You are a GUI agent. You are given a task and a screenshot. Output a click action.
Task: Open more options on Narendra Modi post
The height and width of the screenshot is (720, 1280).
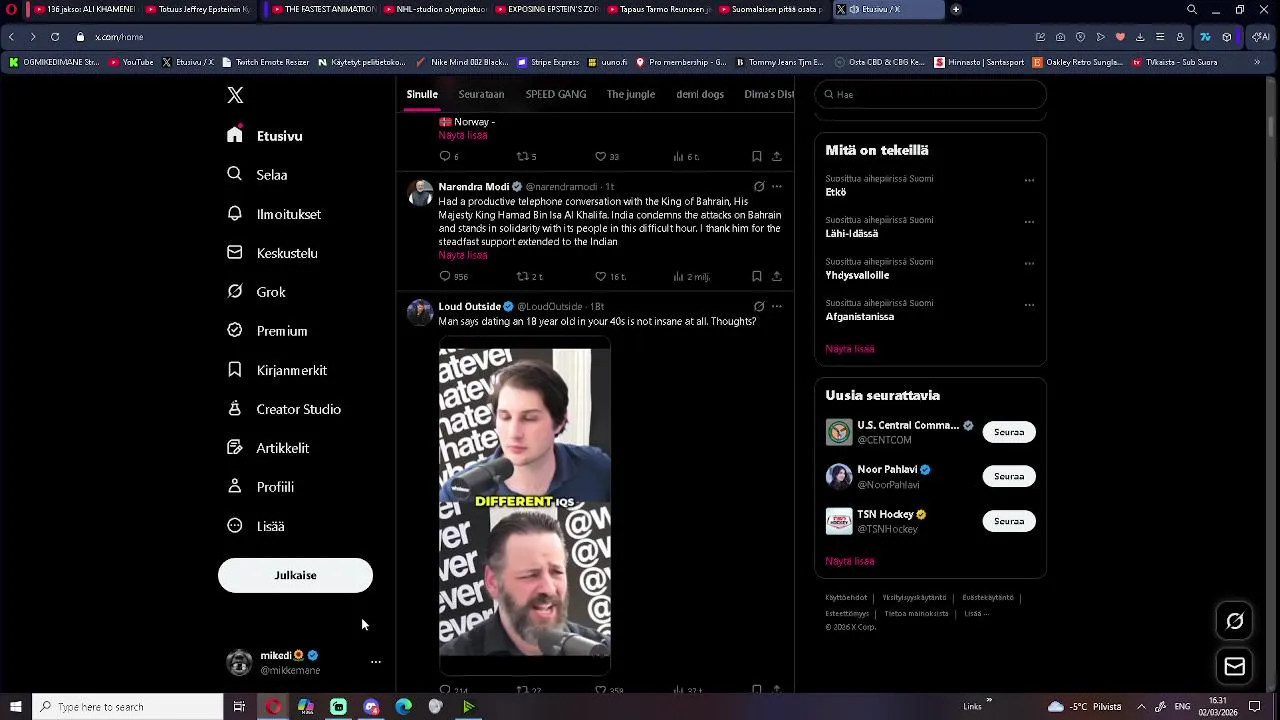777,187
